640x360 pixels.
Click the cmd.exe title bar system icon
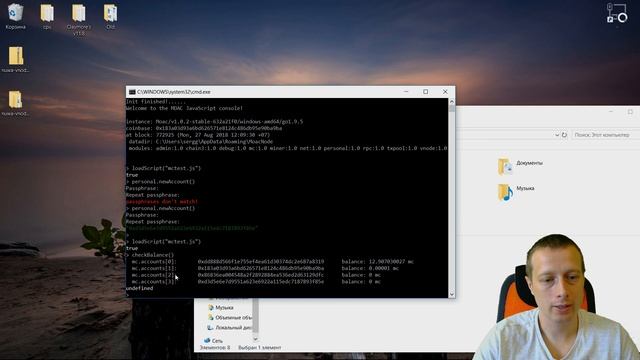(132, 92)
